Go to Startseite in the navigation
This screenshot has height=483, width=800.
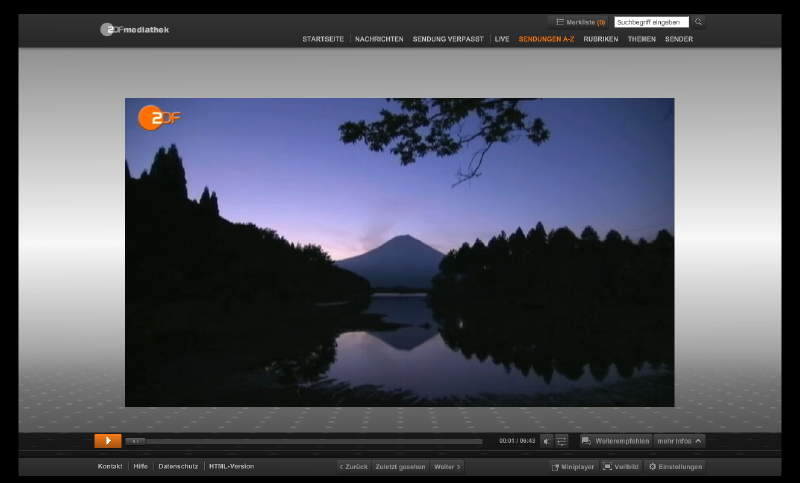tap(323, 39)
